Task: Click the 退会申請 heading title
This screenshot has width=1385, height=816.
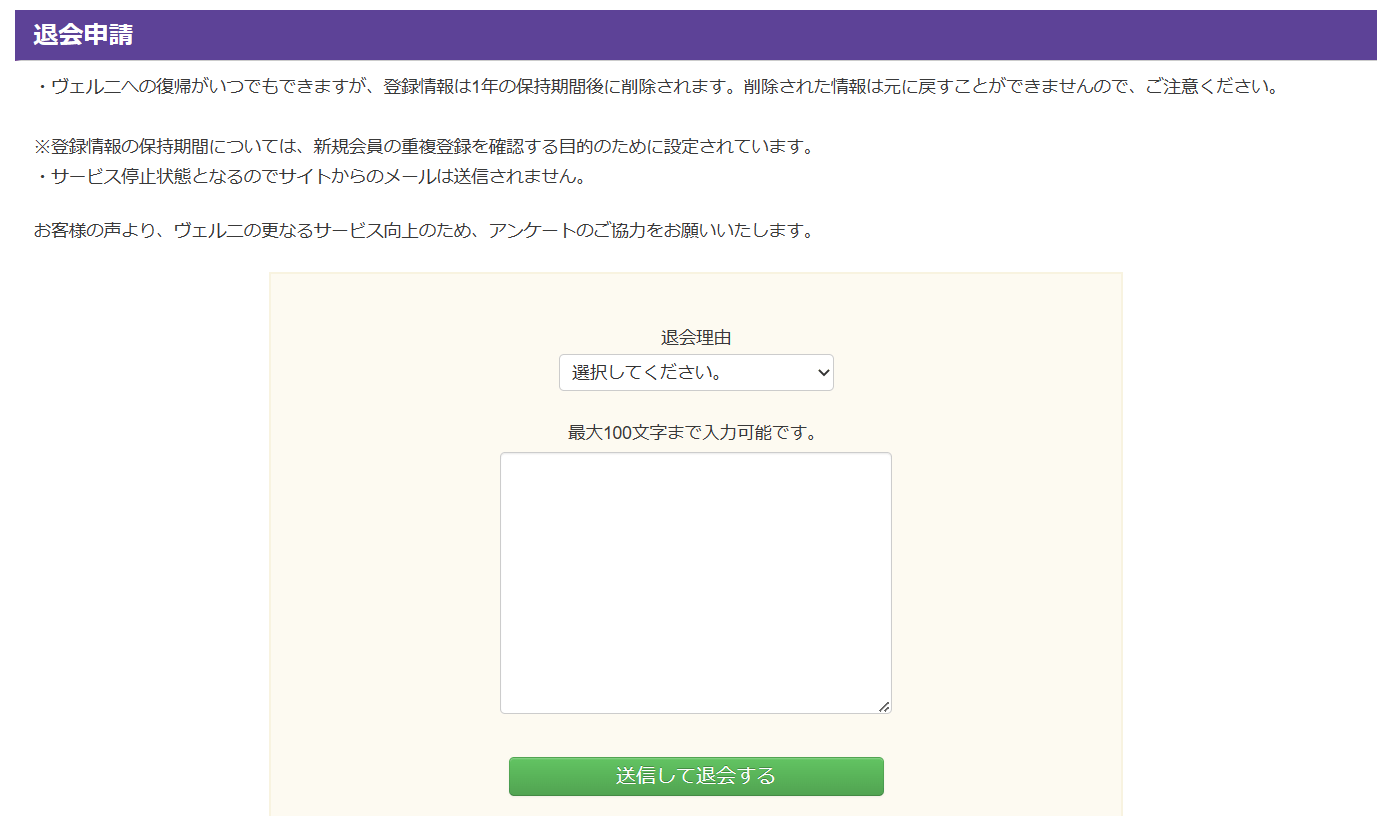Action: click(83, 35)
